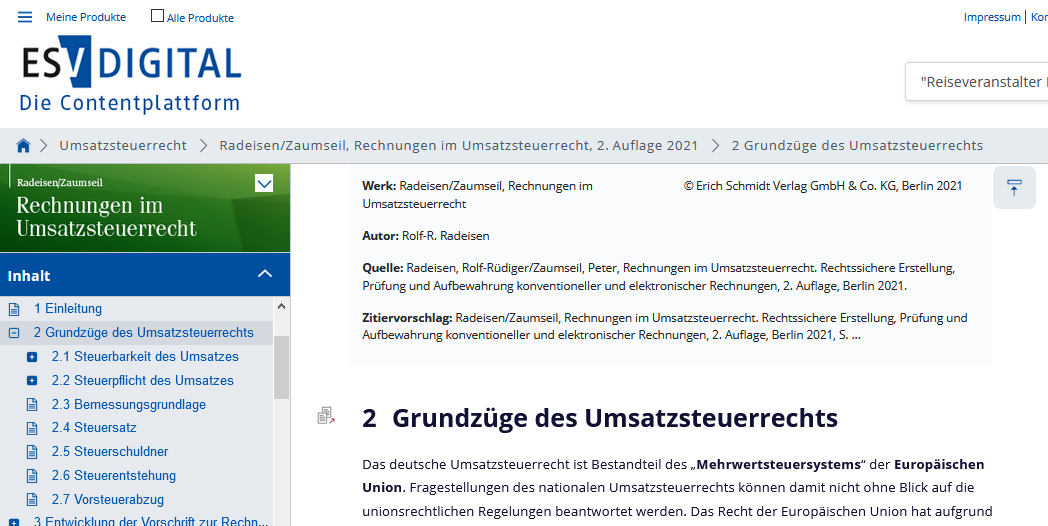This screenshot has width=1048, height=526.
Task: Click the home icon in breadcrumb
Action: point(24,146)
